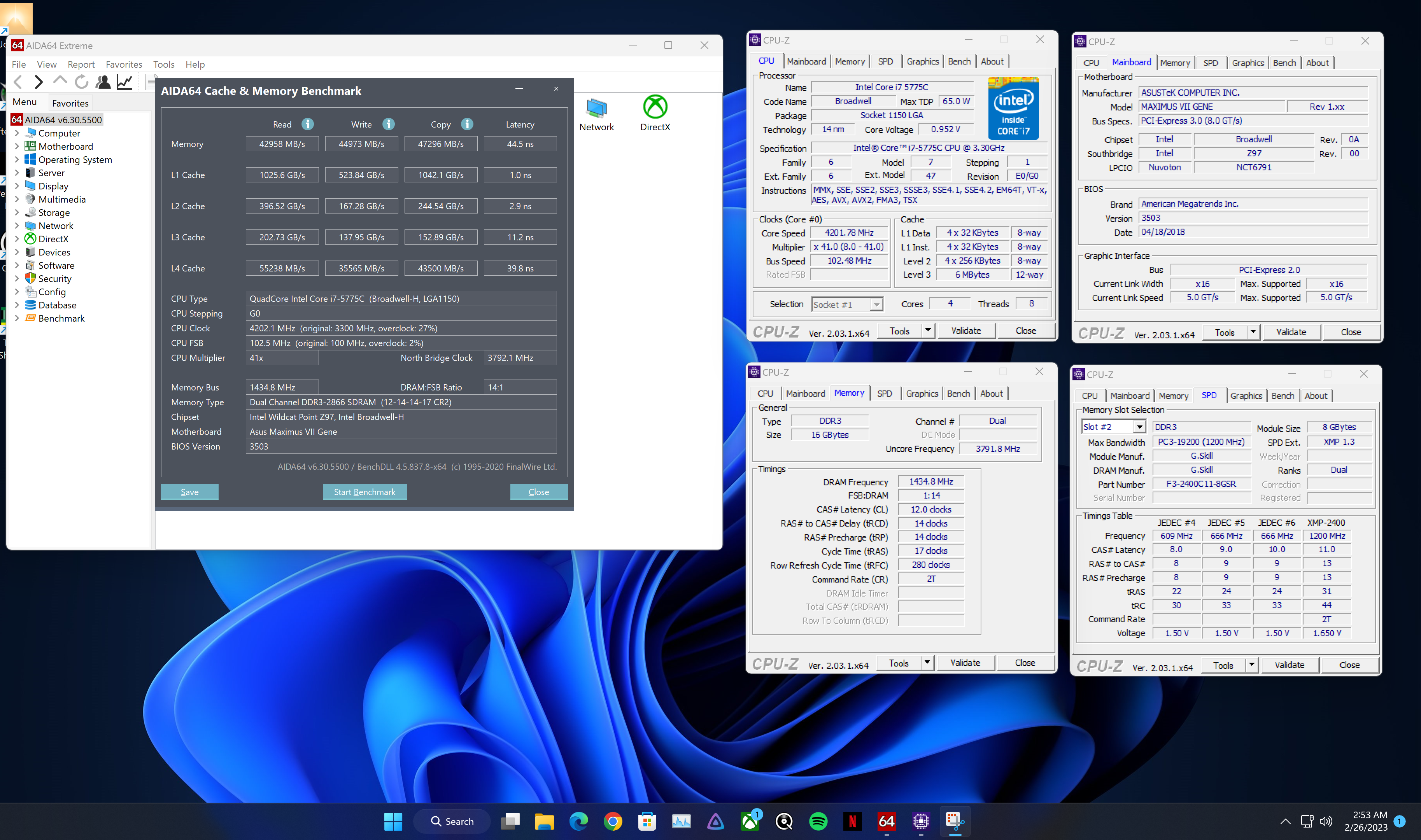The height and width of the screenshot is (840, 1421).
Task: Click the AIDA64 user favorites toolbar icon
Action: point(103,82)
